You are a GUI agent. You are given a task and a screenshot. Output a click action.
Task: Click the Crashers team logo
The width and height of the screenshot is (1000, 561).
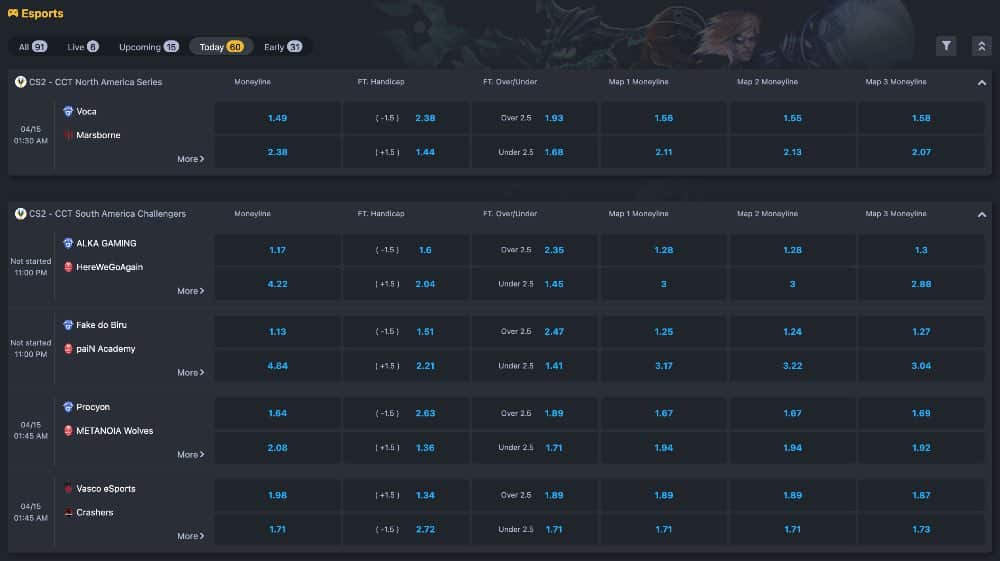click(x=68, y=513)
